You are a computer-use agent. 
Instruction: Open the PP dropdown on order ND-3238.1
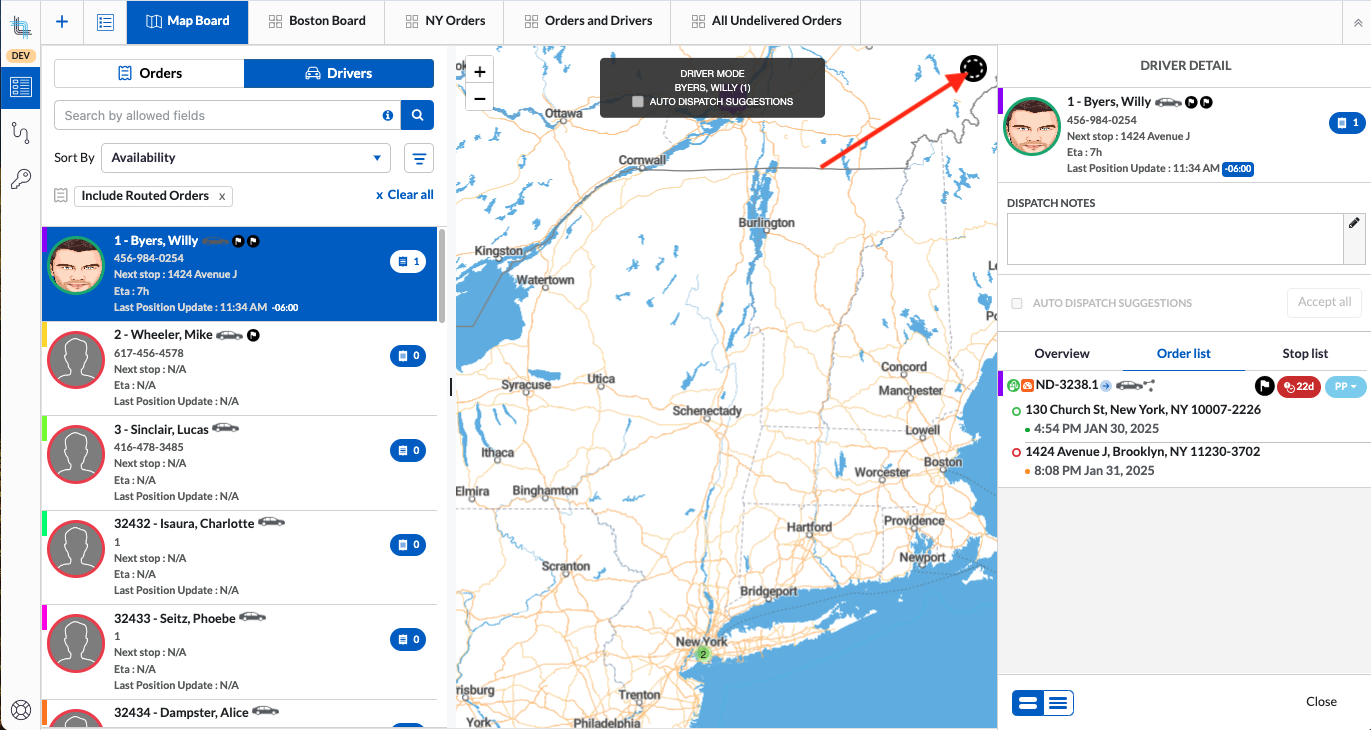click(x=1345, y=386)
